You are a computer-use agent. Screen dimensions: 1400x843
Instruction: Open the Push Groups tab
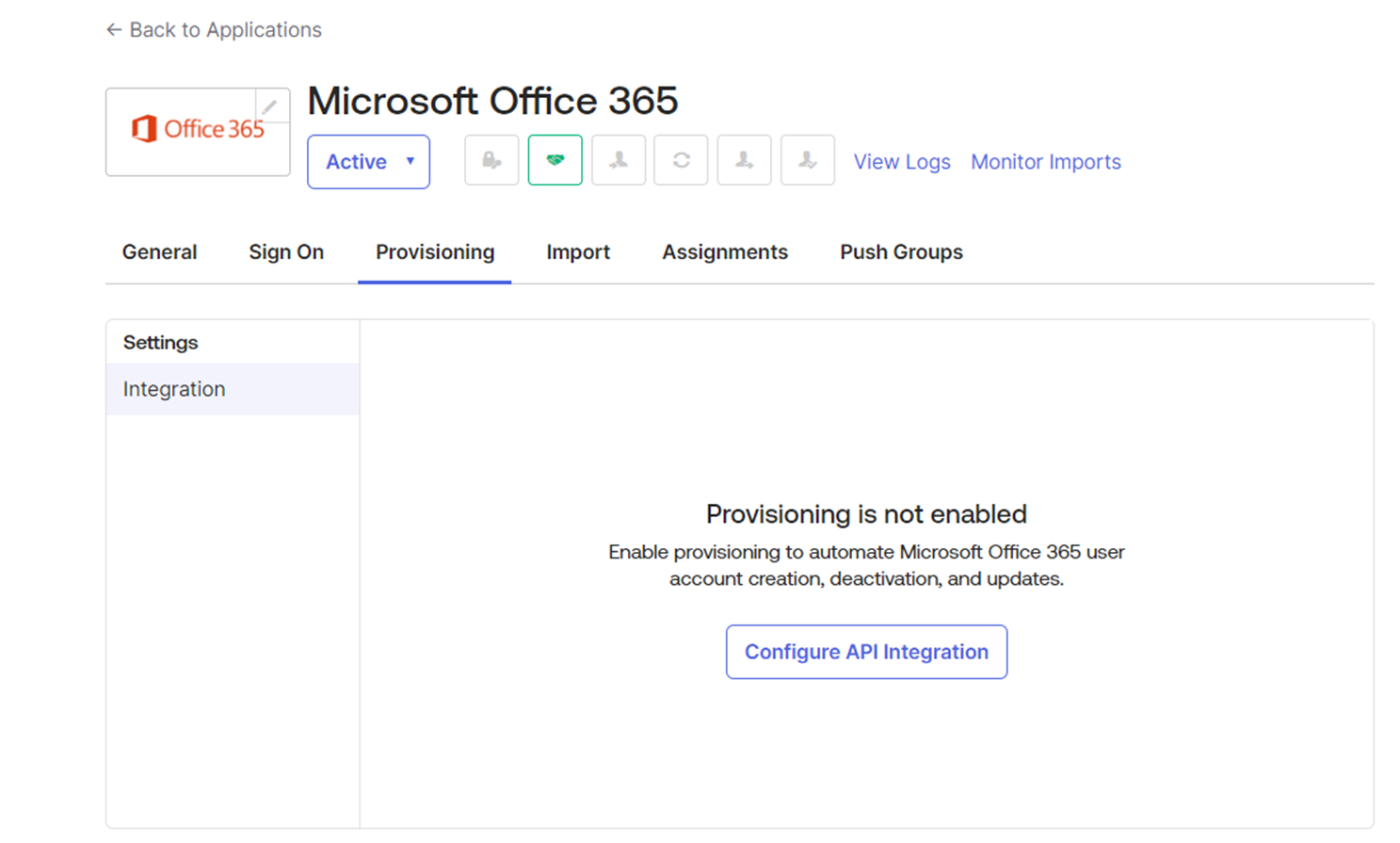tap(901, 252)
